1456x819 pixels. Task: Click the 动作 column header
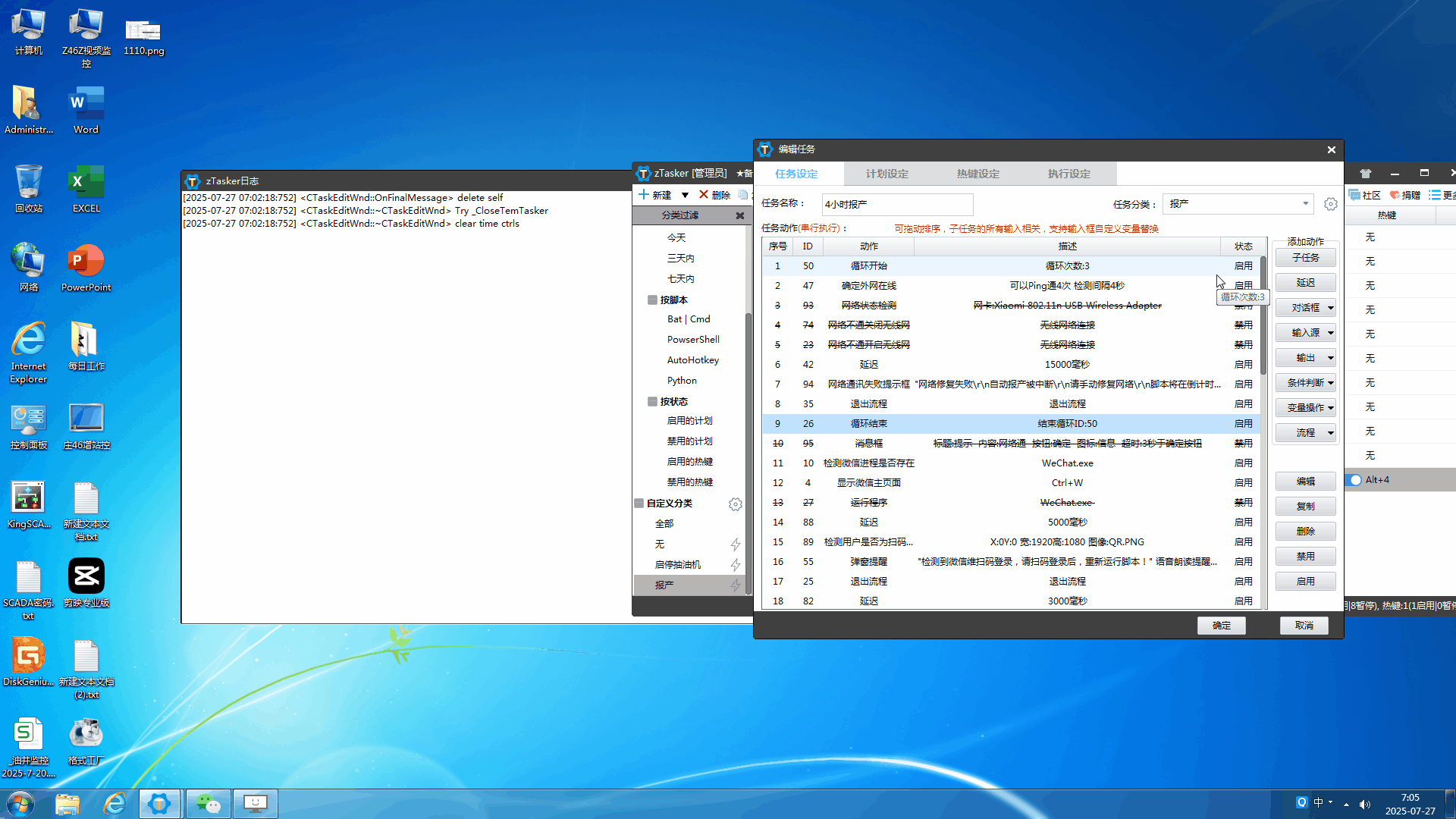click(869, 246)
